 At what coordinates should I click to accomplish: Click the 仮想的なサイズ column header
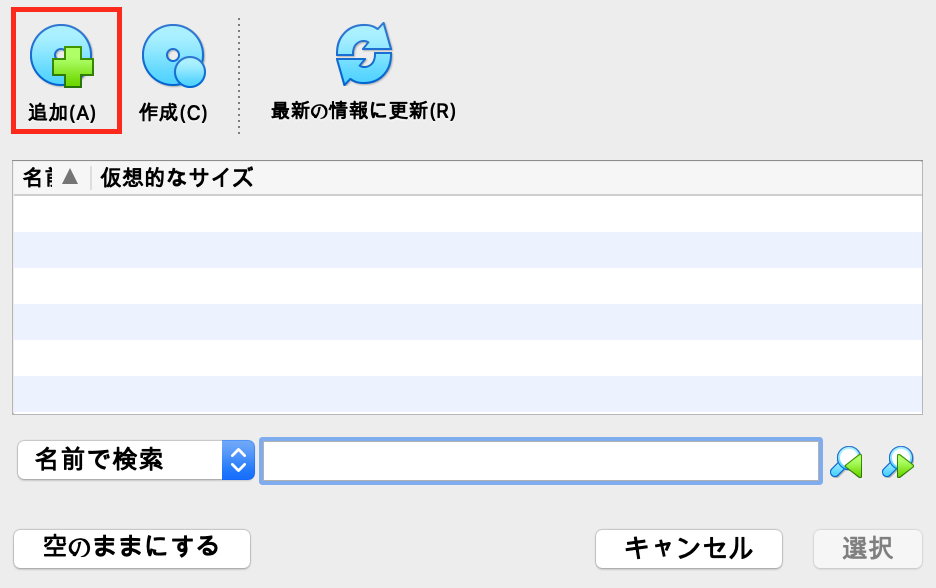tap(176, 178)
